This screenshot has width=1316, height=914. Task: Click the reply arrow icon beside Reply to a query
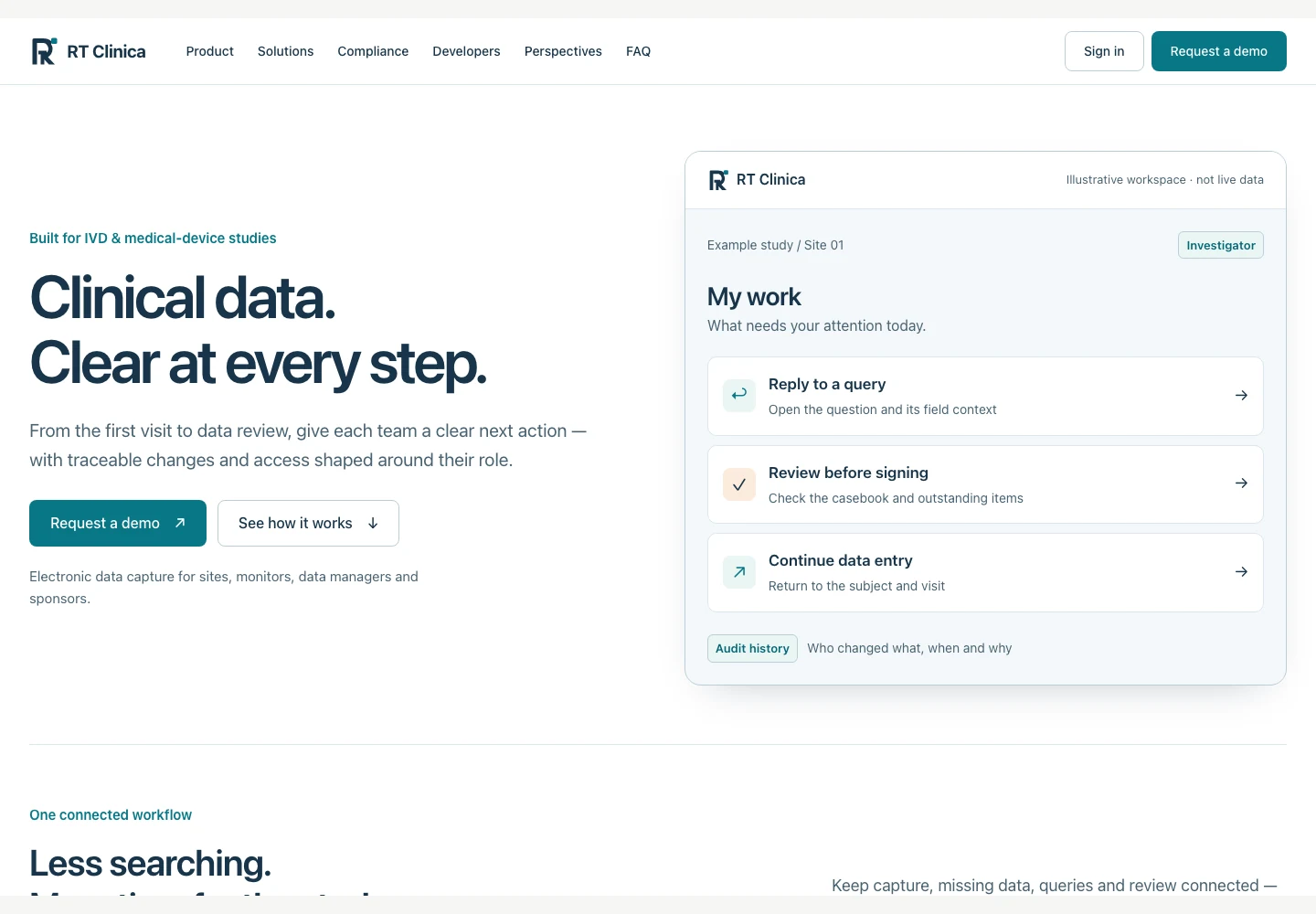(x=739, y=395)
